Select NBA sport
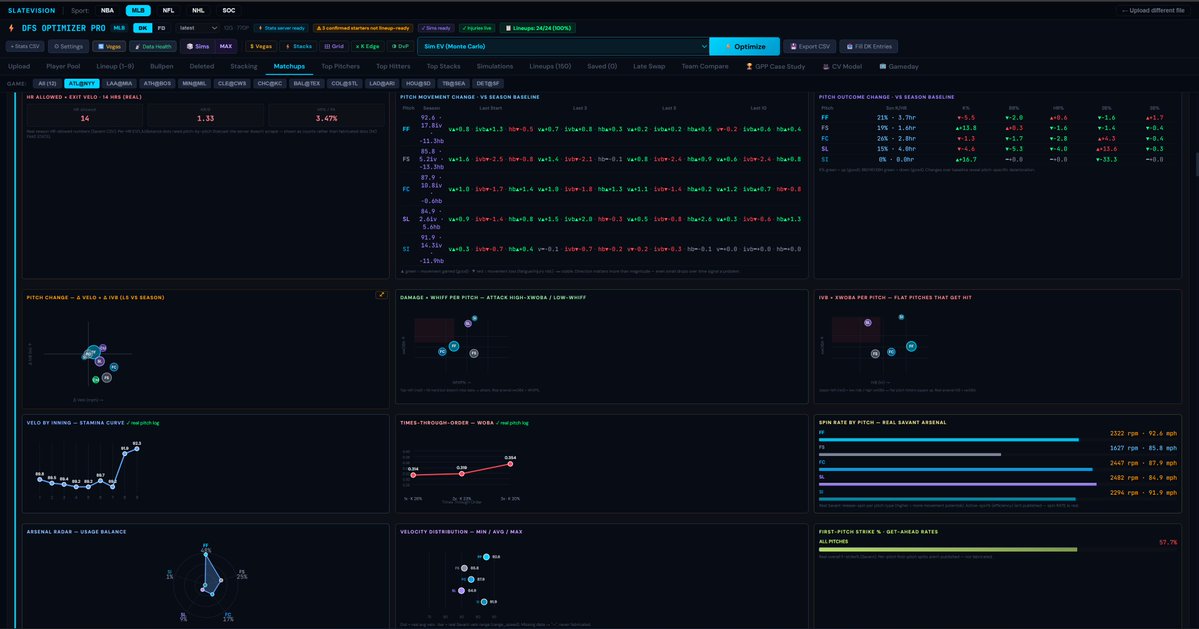Image resolution: width=1199 pixels, height=629 pixels. 107,11
